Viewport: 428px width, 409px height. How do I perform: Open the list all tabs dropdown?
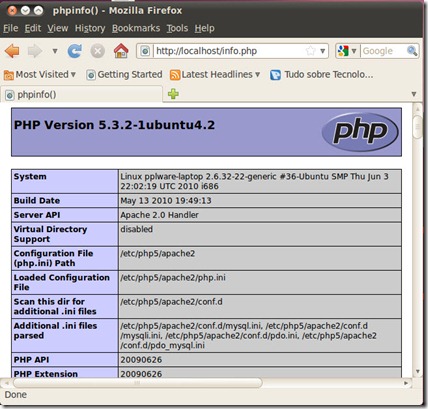414,94
